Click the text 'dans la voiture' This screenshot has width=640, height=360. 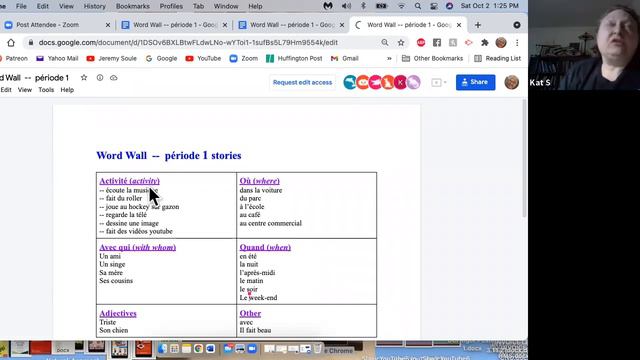(261, 190)
